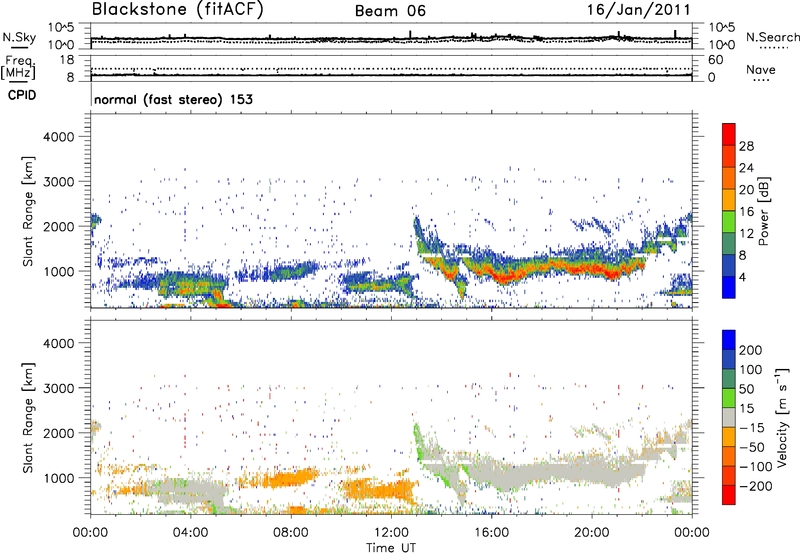This screenshot has width=800, height=554.
Task: Click the '60' Nave axis tick
Action: click(715, 60)
